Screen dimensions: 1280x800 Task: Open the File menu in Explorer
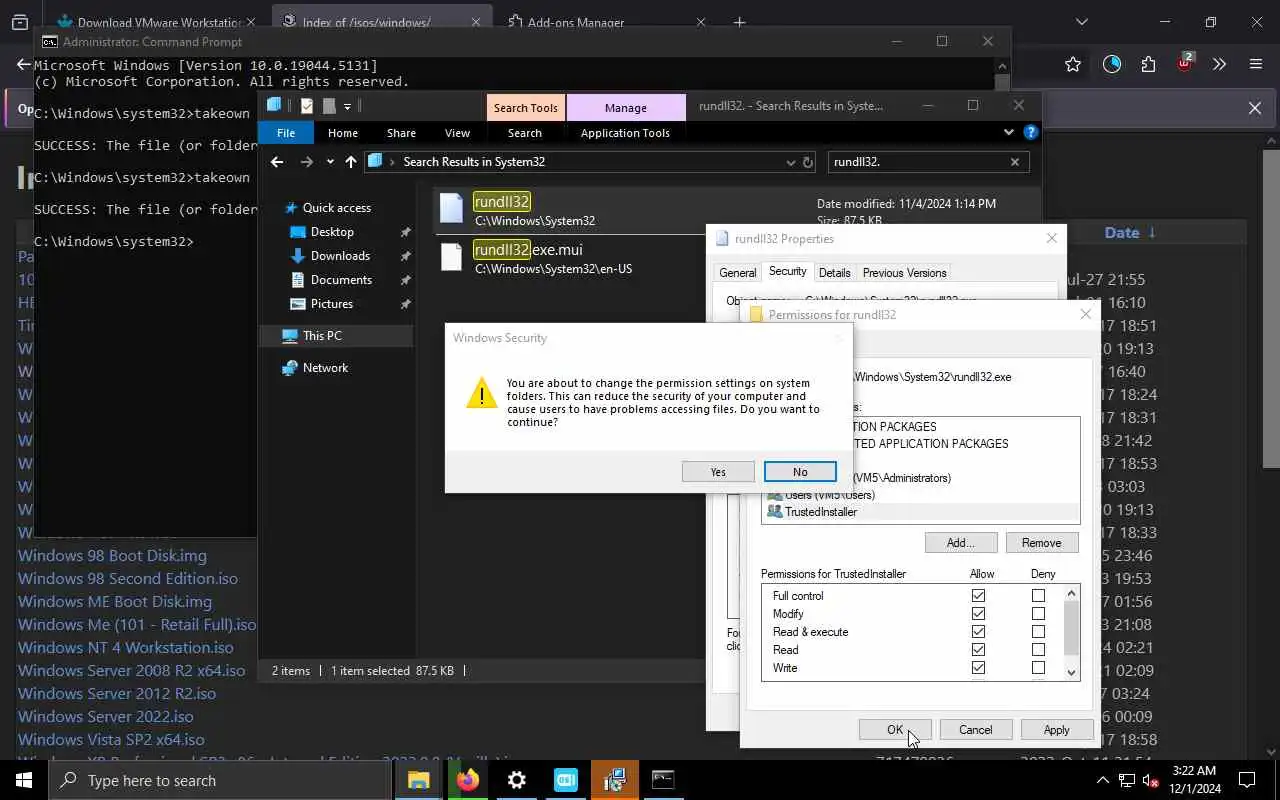pos(286,133)
